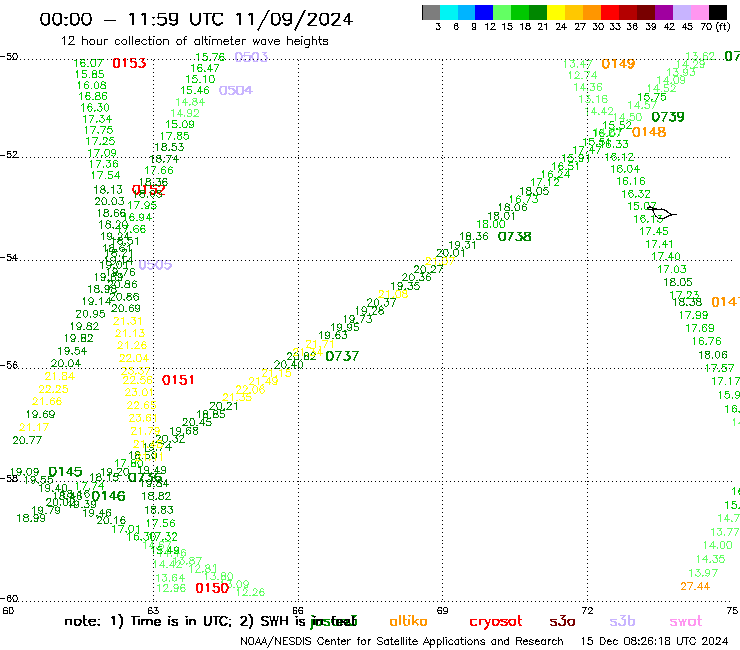
Task: Click the gray swatch in the color legend
Action: tap(431, 12)
